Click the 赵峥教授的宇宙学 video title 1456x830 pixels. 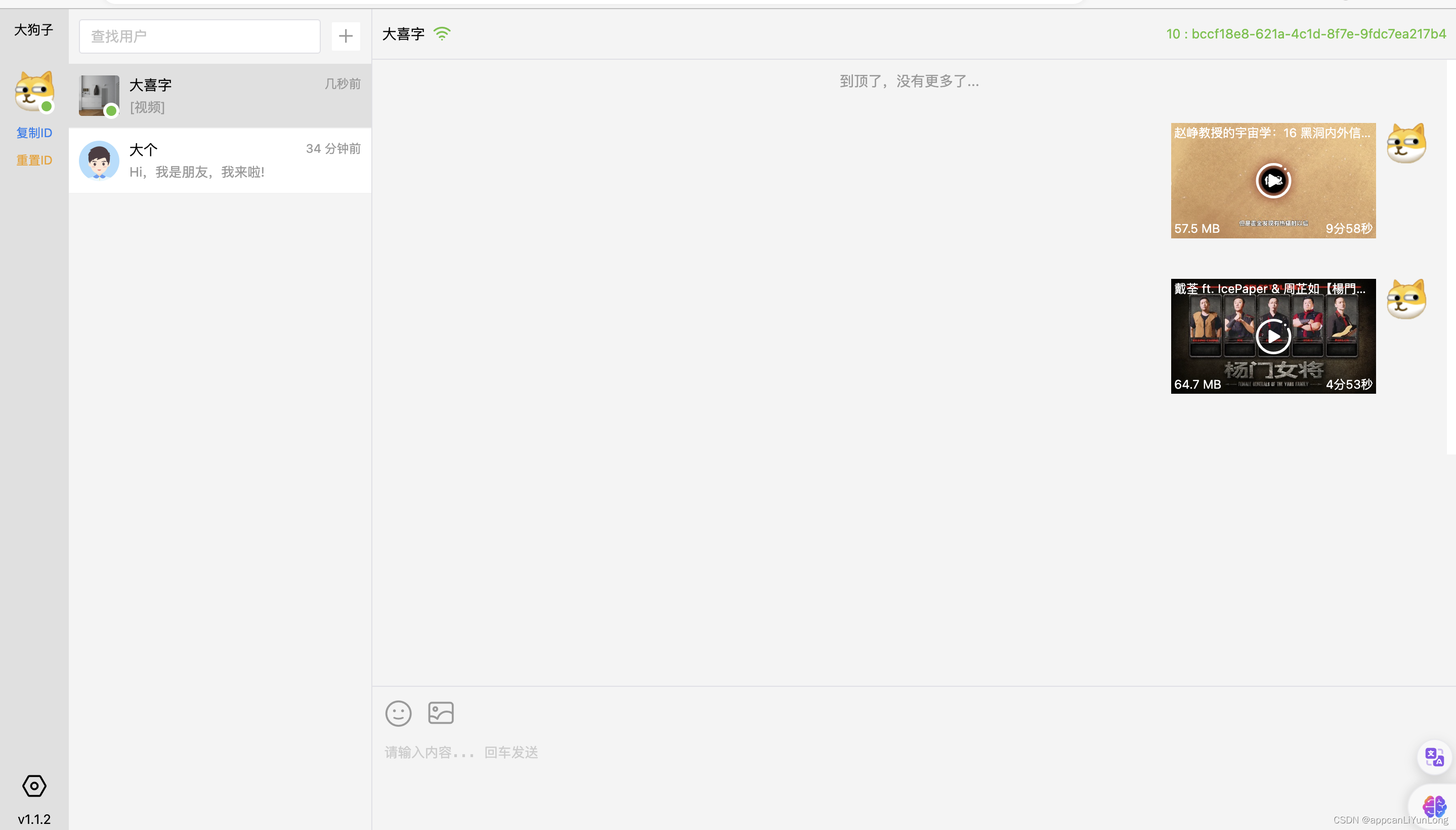click(x=1272, y=133)
